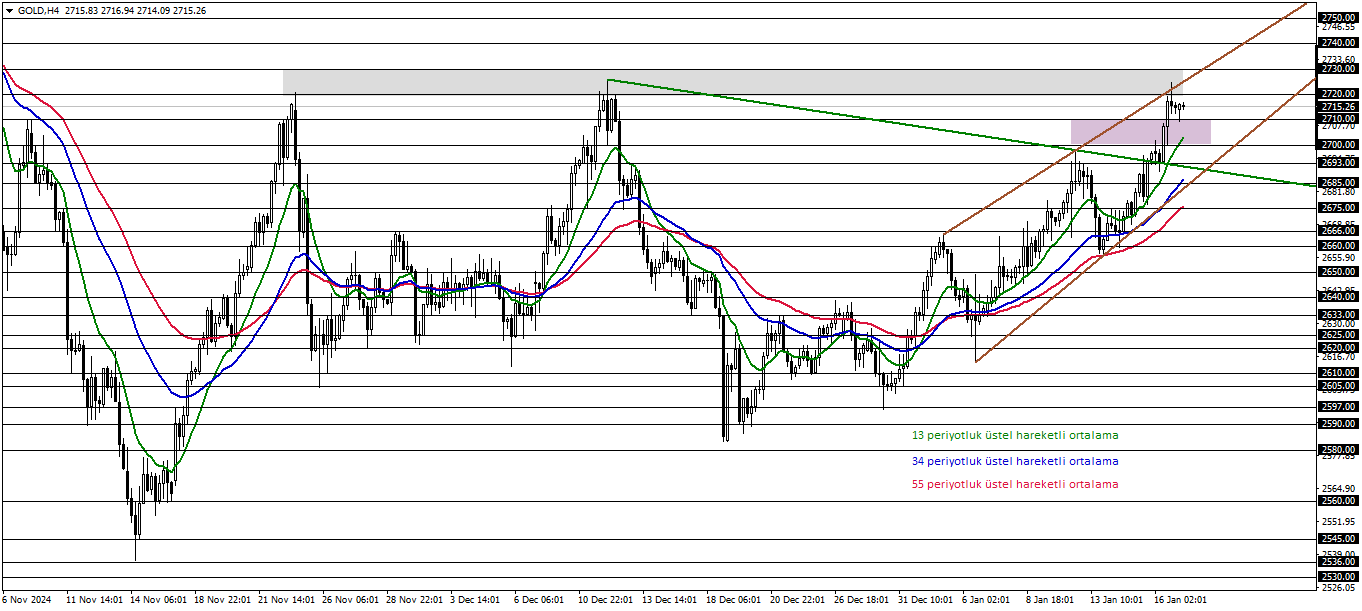
Task: Click the 2625.00 horizontal line price tag
Action: (x=1338, y=335)
